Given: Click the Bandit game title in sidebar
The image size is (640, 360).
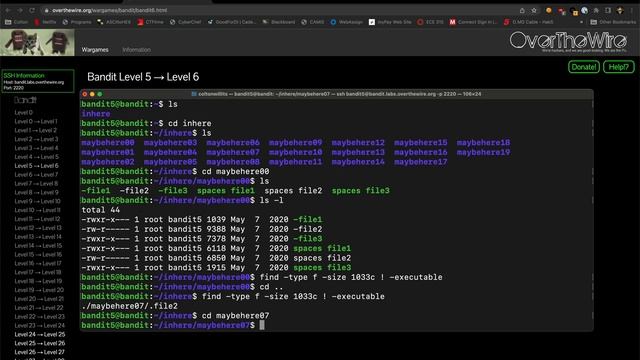Looking at the screenshot, I should [25, 100].
